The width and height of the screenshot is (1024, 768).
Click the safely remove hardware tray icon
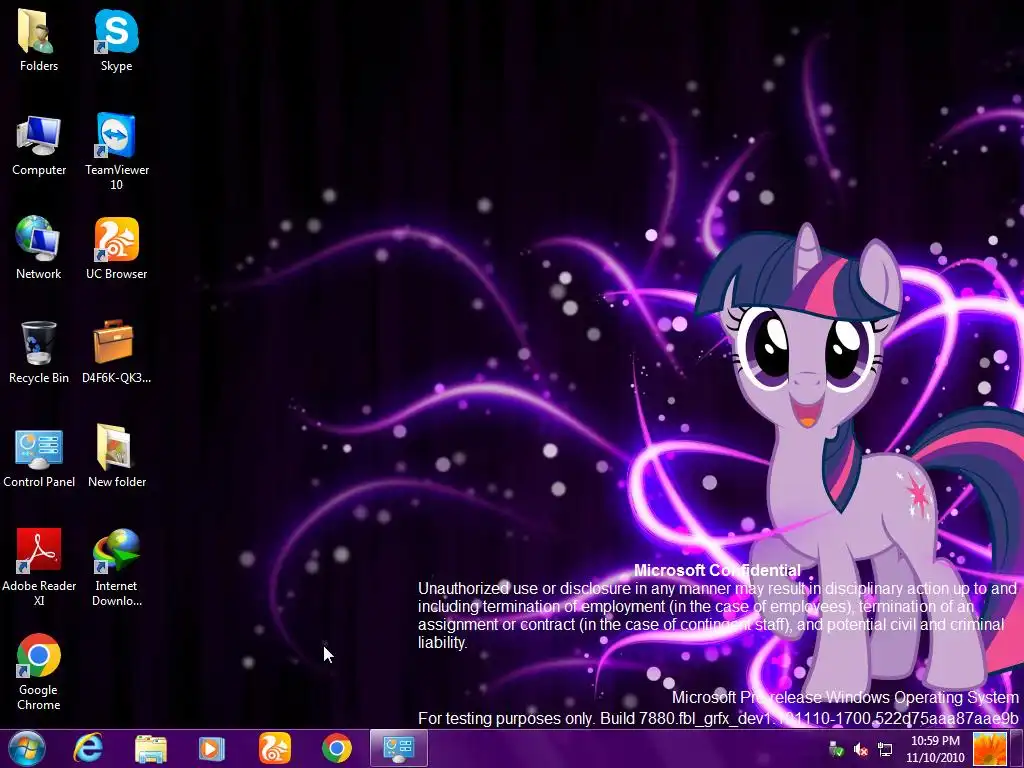[836, 749]
